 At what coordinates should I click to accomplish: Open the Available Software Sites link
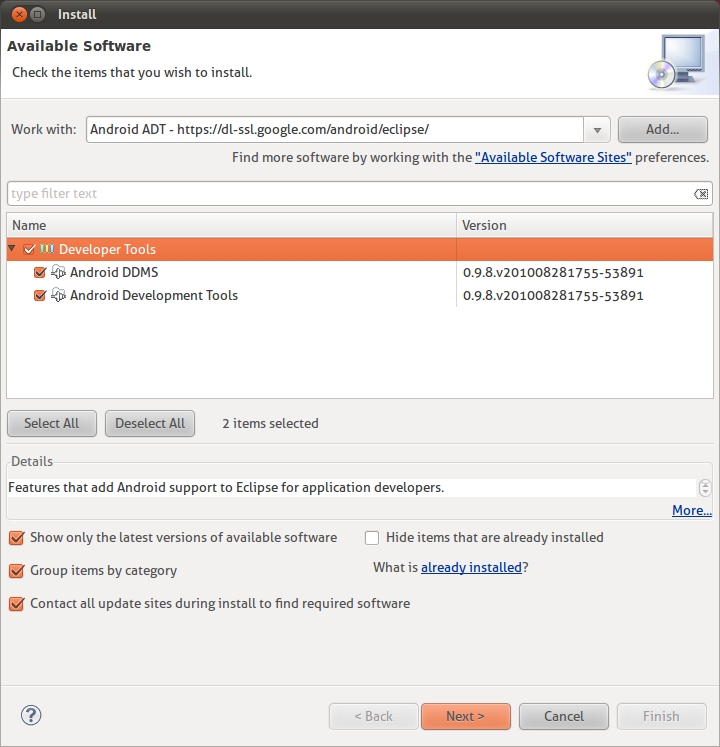click(553, 158)
